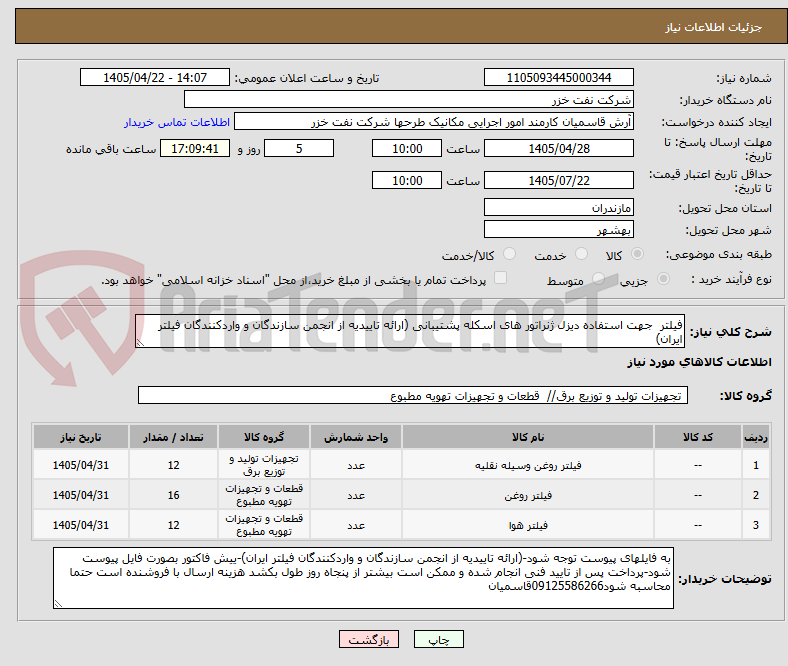
Task: Click the تعداد / مقدار column header
Action: pyautogui.click(x=173, y=437)
